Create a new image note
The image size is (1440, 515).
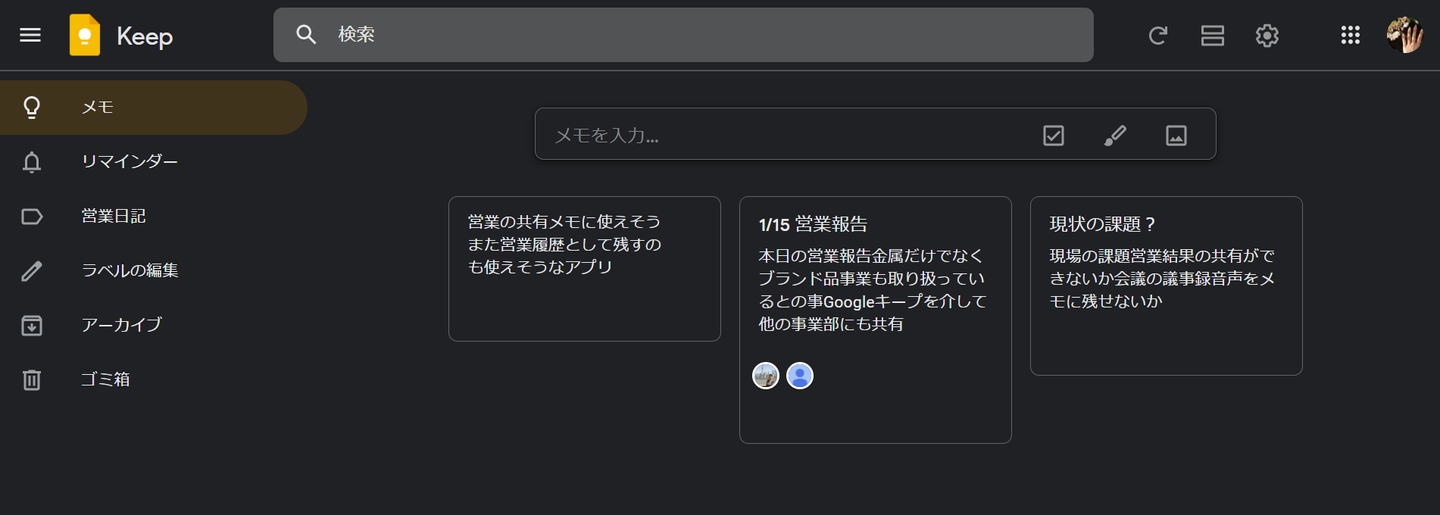[x=1176, y=135]
